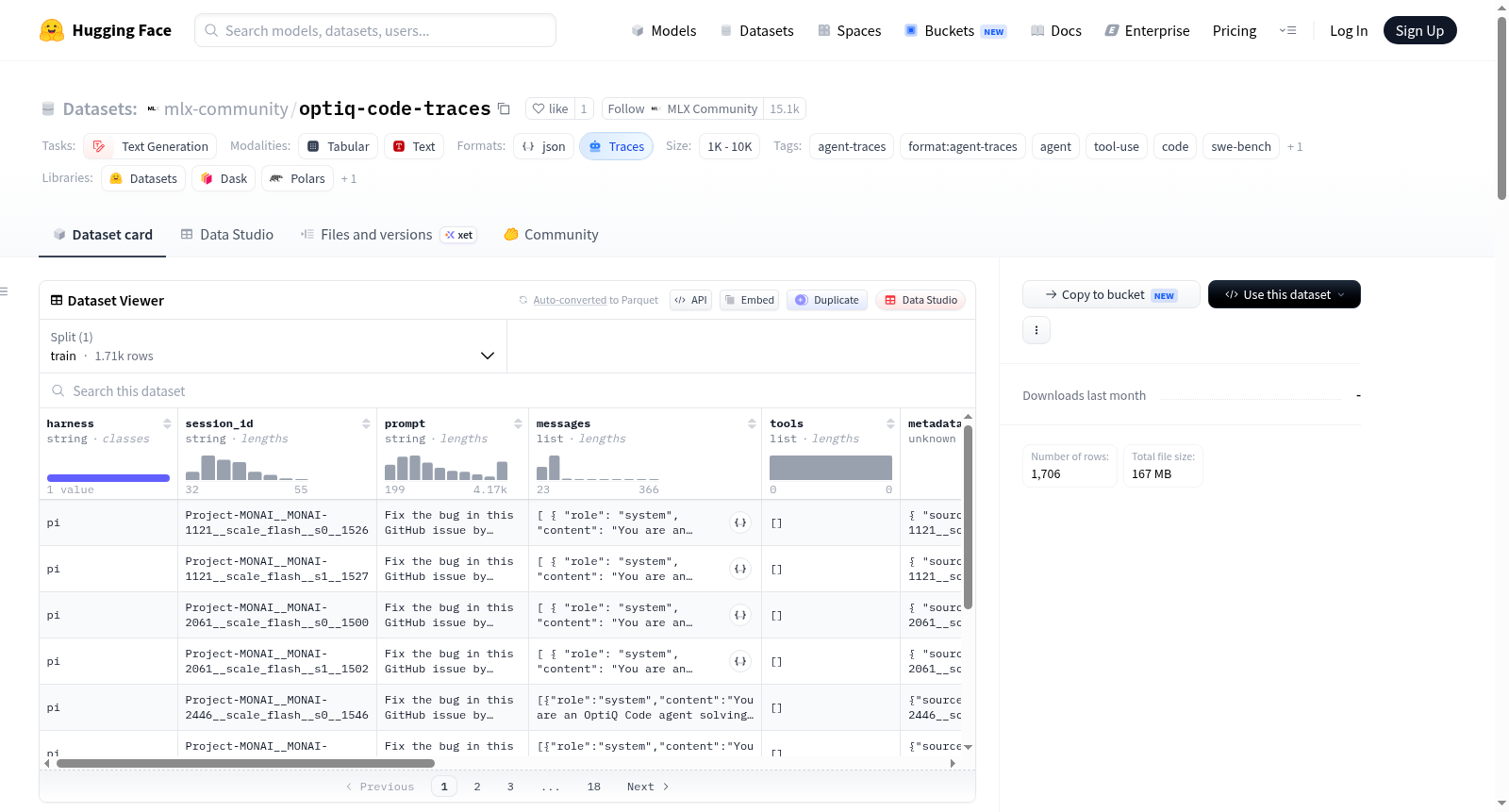Expand JSON view for first messages row

pyautogui.click(x=740, y=522)
